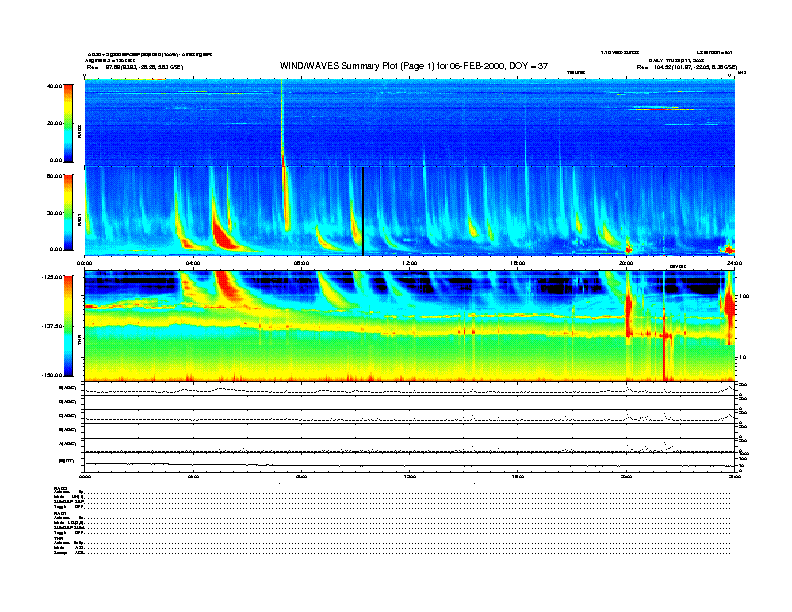Viewport: 792px width, 612px height.
Task: Click 04:00 tick label below the RAD1 spectrogram
Action: pos(193,263)
